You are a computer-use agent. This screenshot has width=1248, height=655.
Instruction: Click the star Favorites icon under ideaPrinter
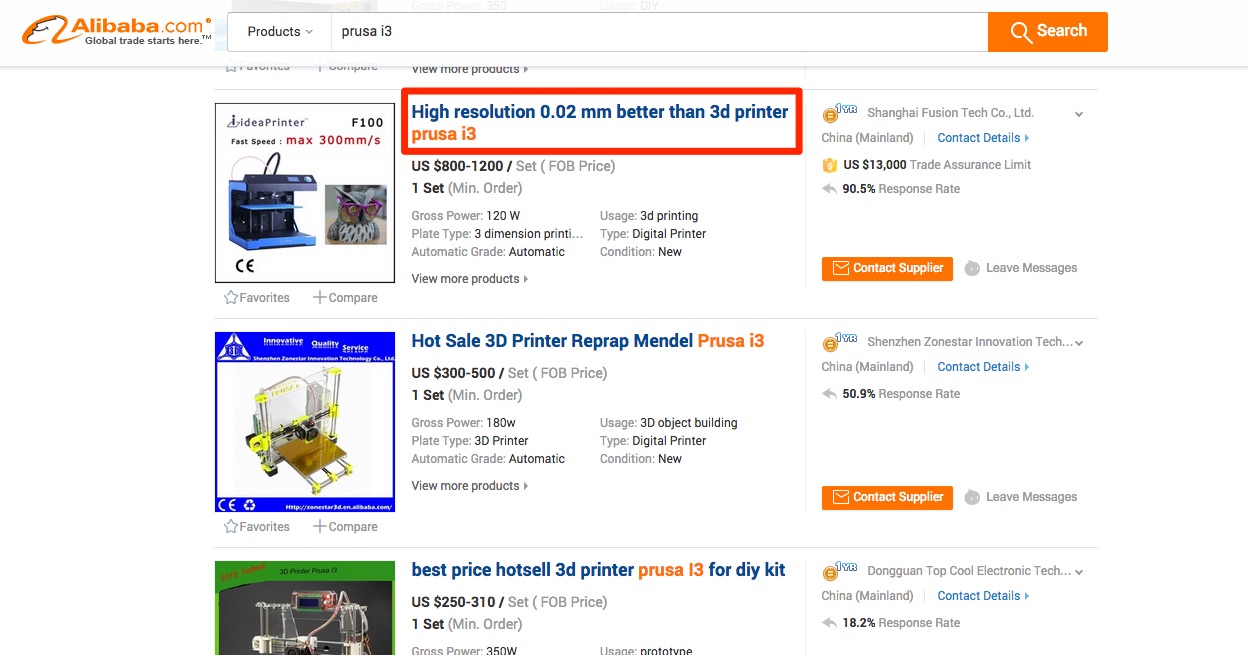pyautogui.click(x=231, y=297)
